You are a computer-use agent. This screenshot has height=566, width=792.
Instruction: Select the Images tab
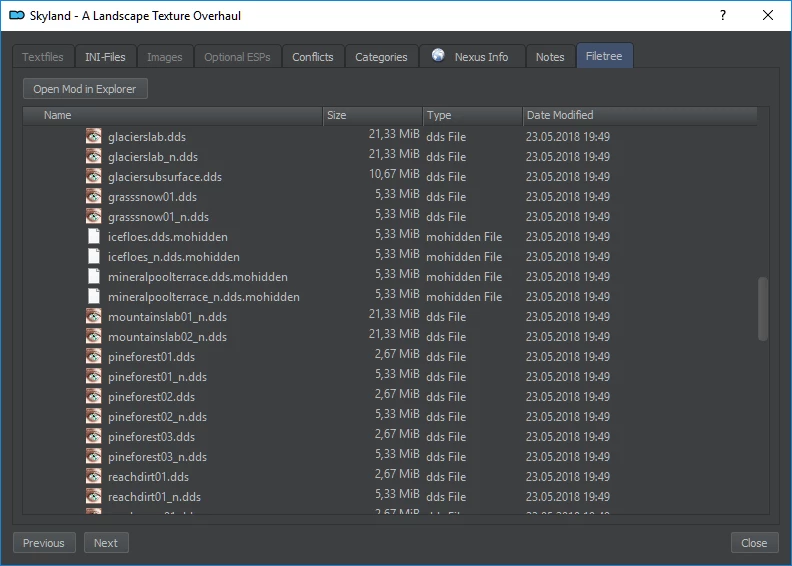point(165,57)
